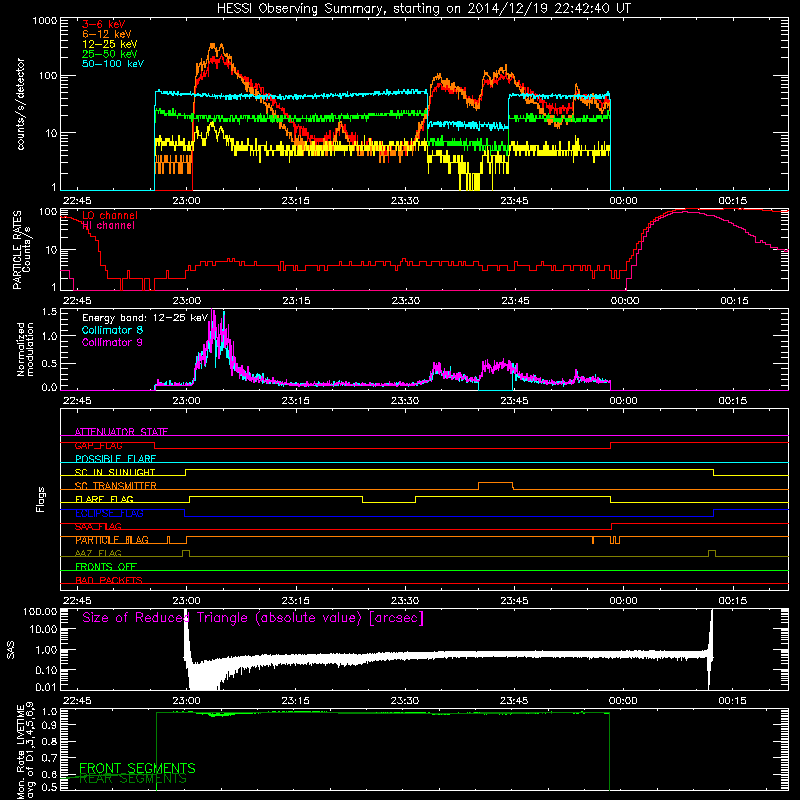Viewport: 800px width, 800px height.
Task: Click the POSSIBLE_FLARE flag label
Action: point(115,459)
